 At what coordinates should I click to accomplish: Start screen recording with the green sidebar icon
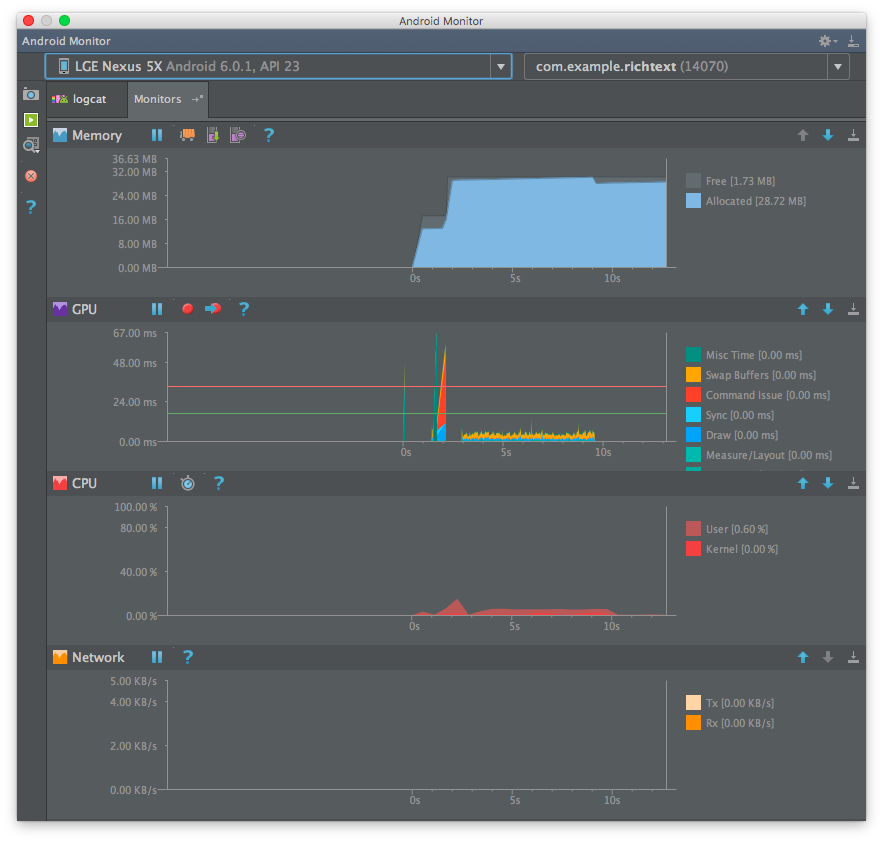tap(31, 119)
